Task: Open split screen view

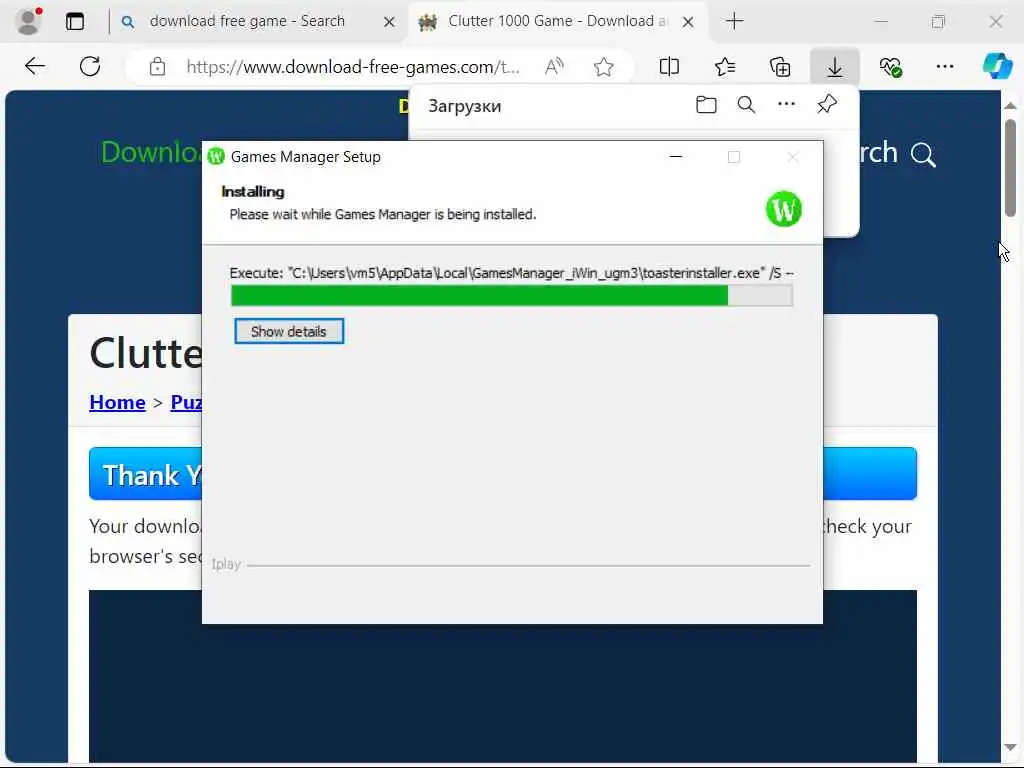Action: pos(669,67)
